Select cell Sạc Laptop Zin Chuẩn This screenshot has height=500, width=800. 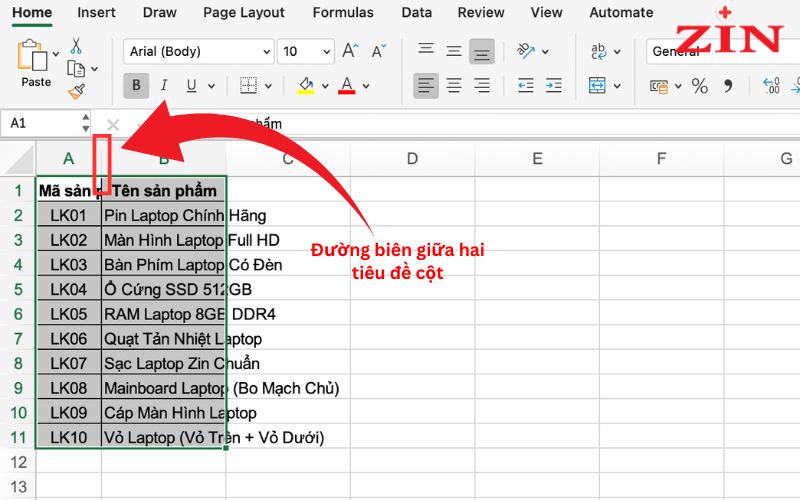163,363
